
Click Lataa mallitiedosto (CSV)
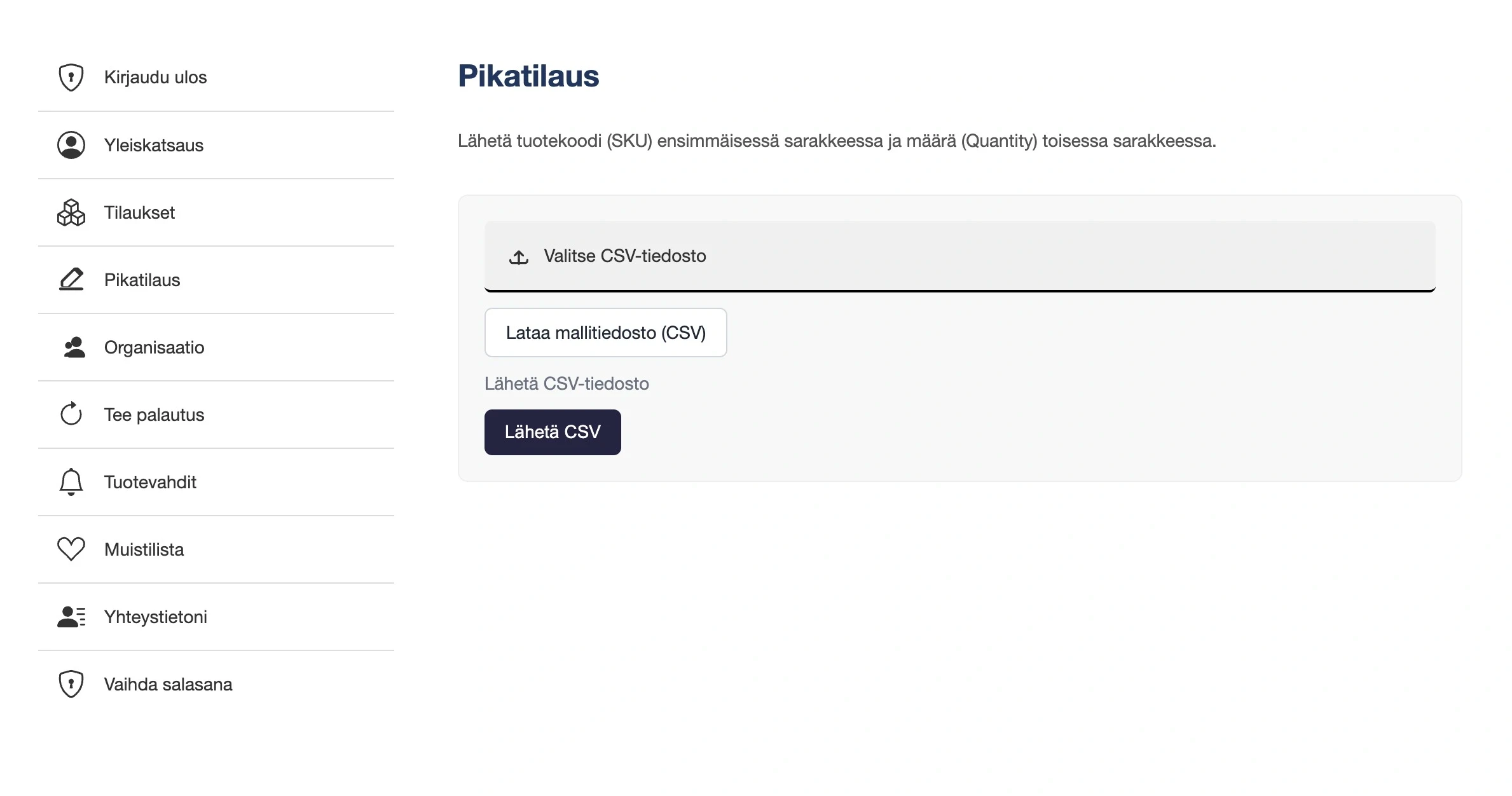pyautogui.click(x=605, y=332)
